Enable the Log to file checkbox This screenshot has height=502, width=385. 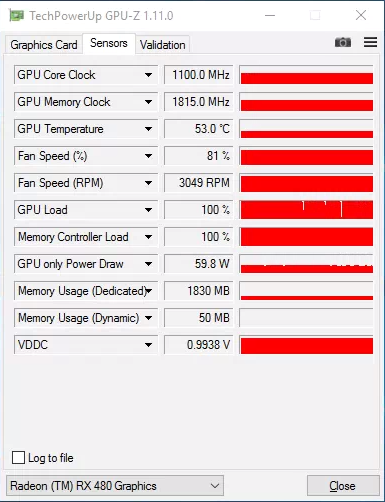[18, 457]
